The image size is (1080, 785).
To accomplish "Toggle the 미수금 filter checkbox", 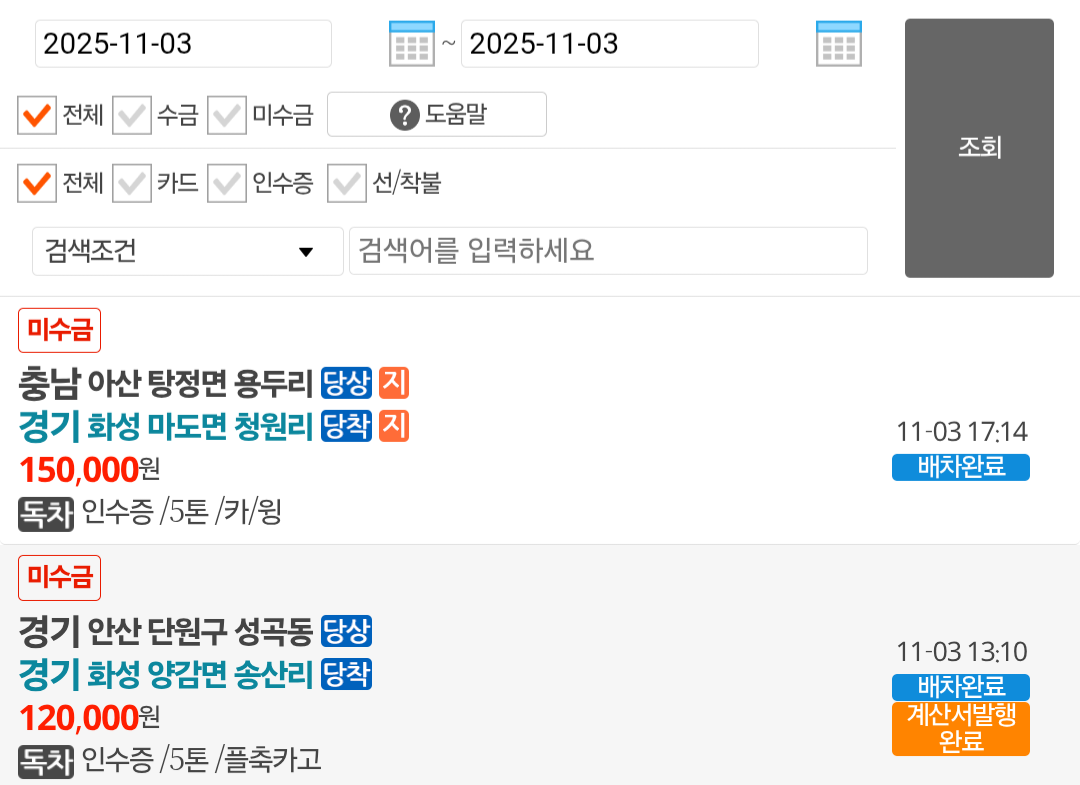I will 227,116.
